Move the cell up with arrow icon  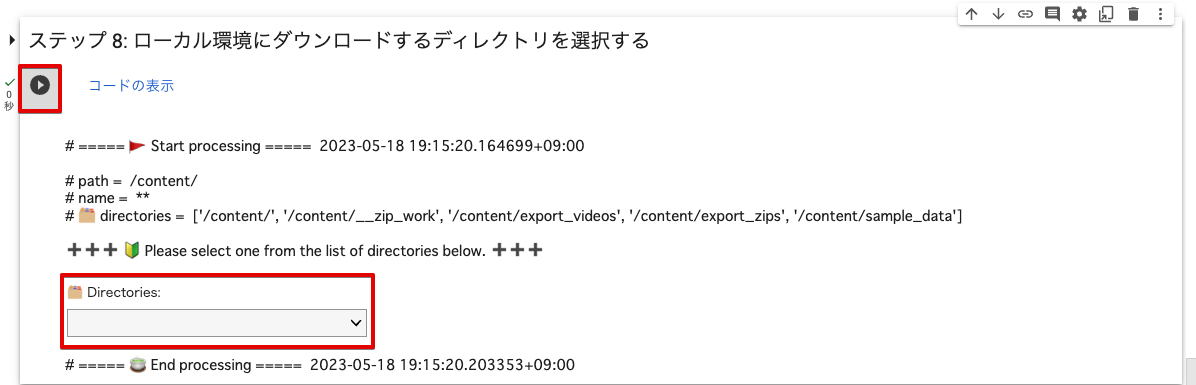[971, 14]
